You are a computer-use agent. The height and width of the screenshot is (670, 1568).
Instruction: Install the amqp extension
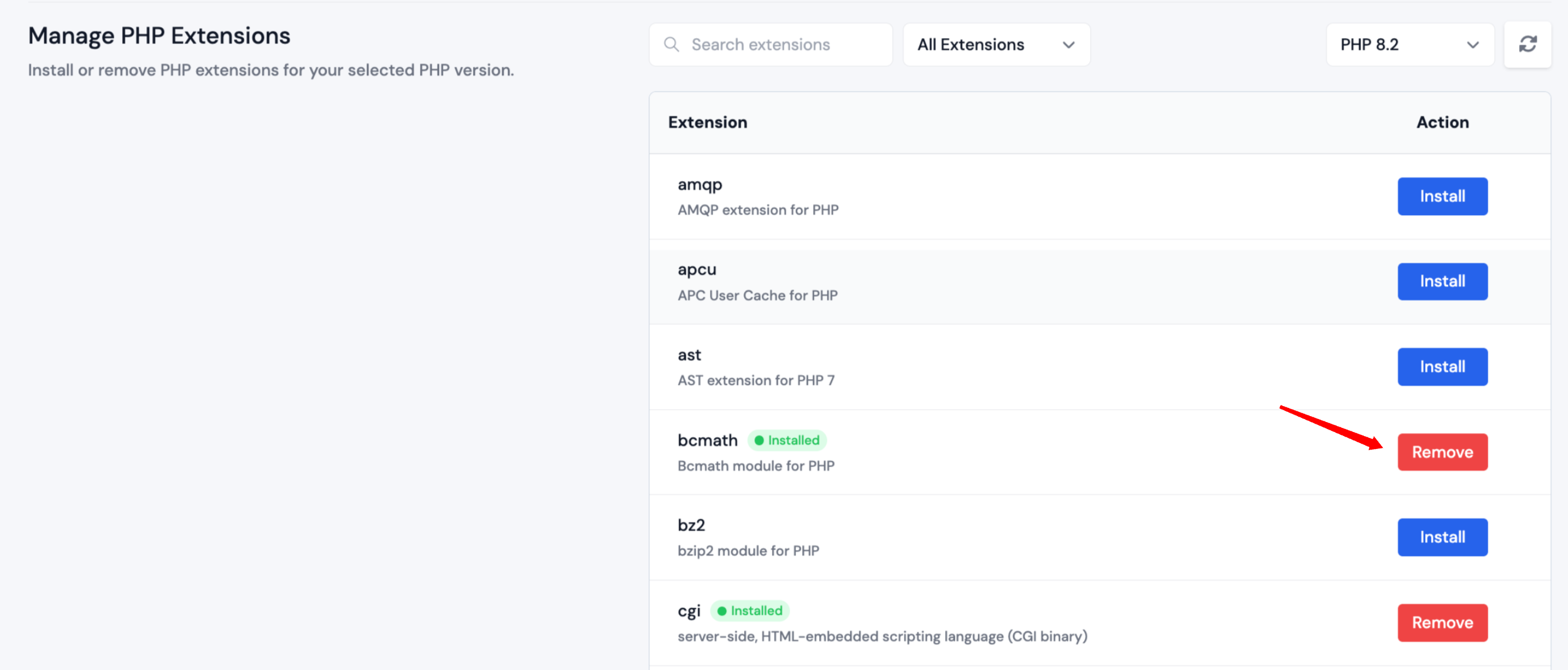(1443, 196)
